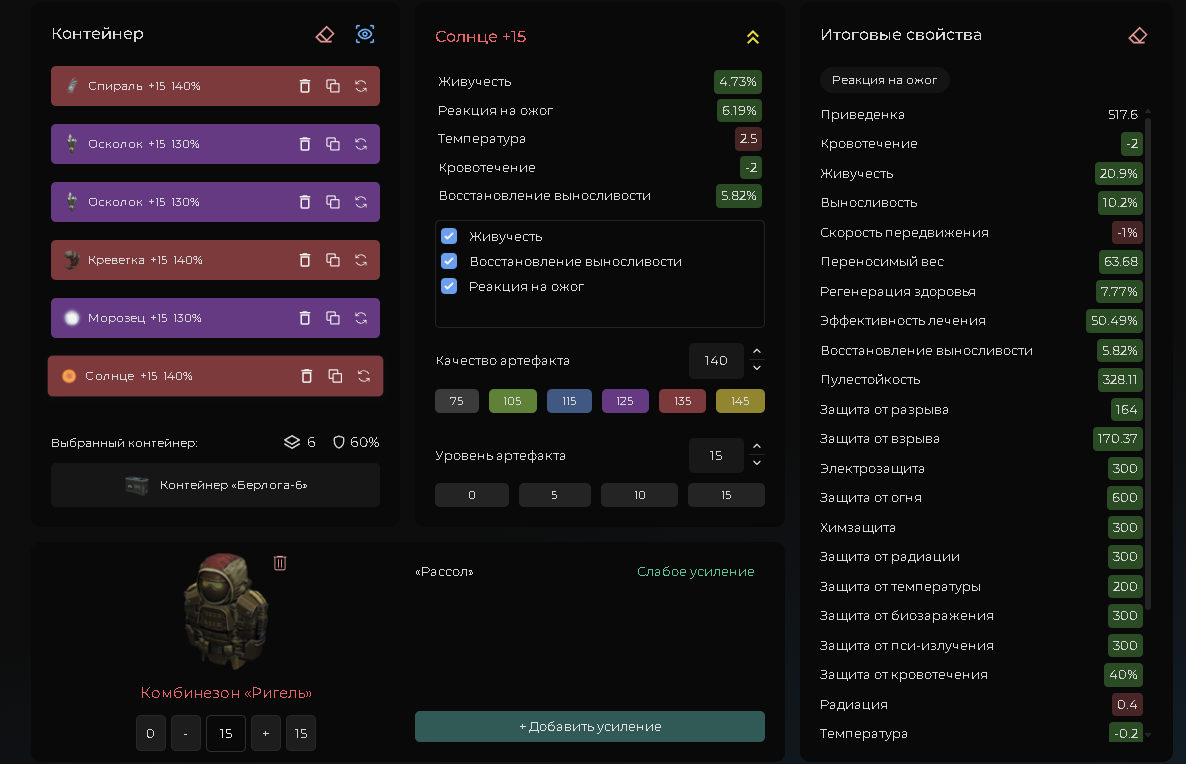Click the Переносимый вес 63.68 value

[1120, 262]
